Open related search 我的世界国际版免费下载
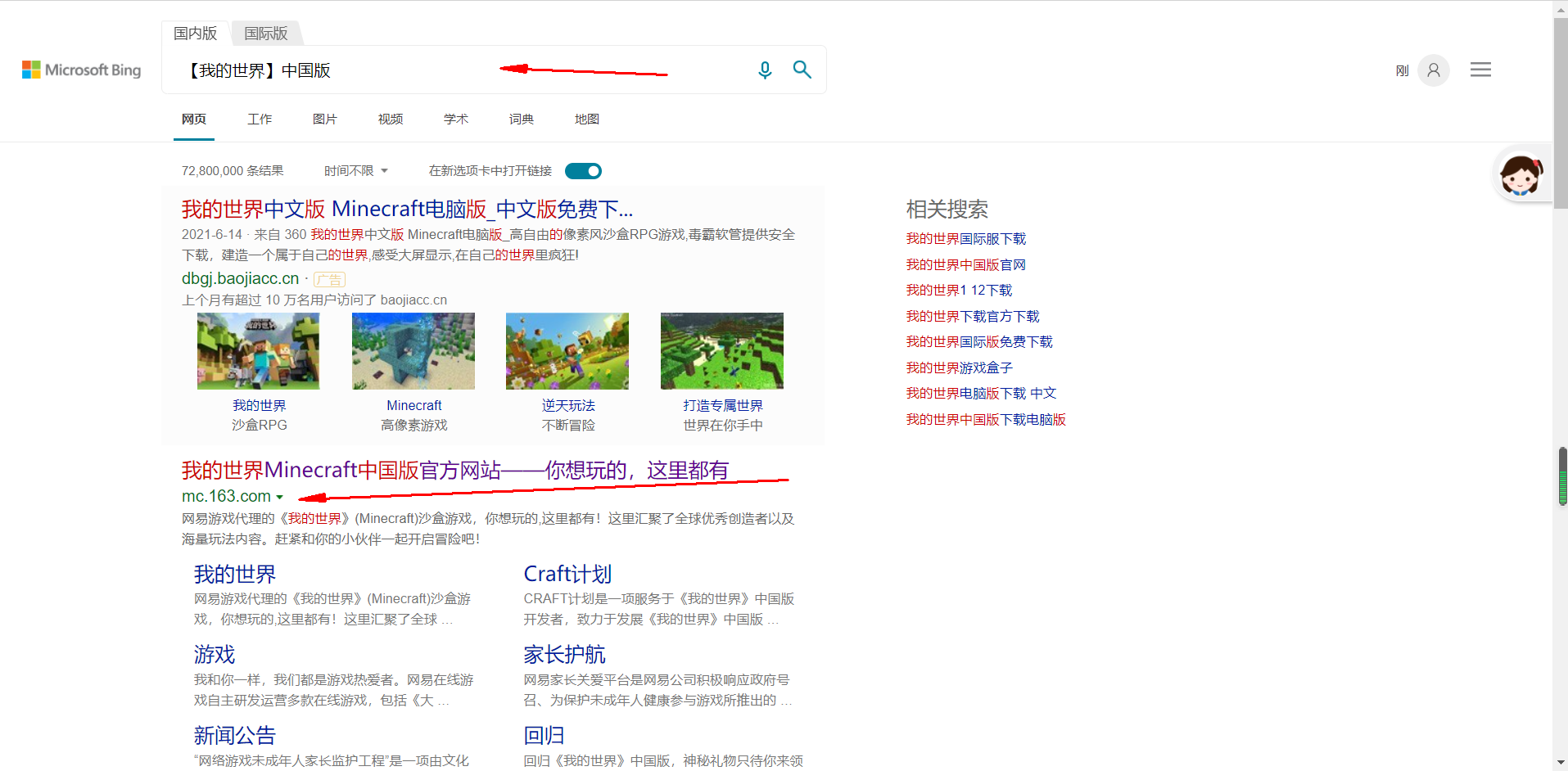 click(979, 342)
